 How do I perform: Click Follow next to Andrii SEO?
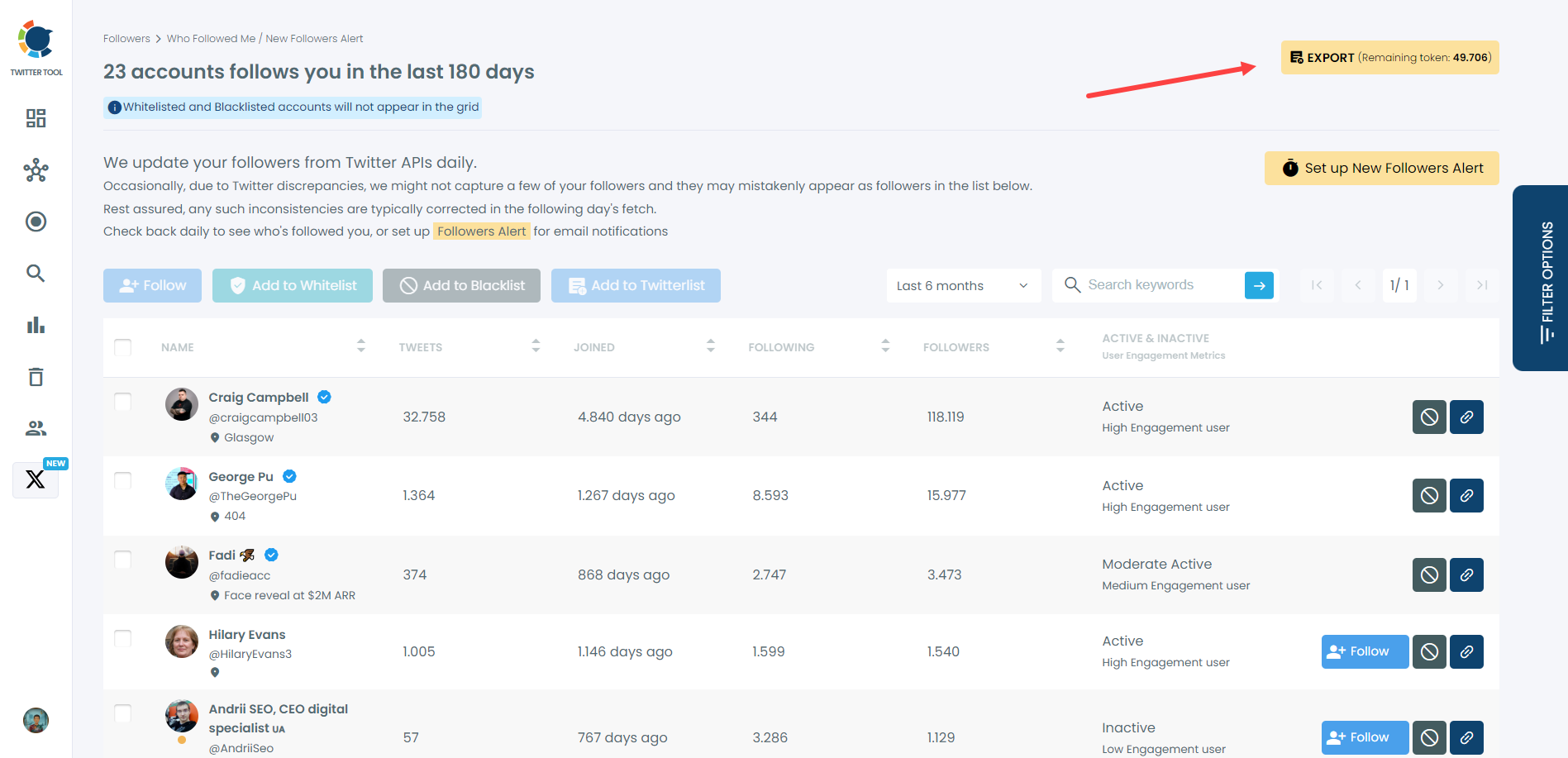[x=1364, y=737]
